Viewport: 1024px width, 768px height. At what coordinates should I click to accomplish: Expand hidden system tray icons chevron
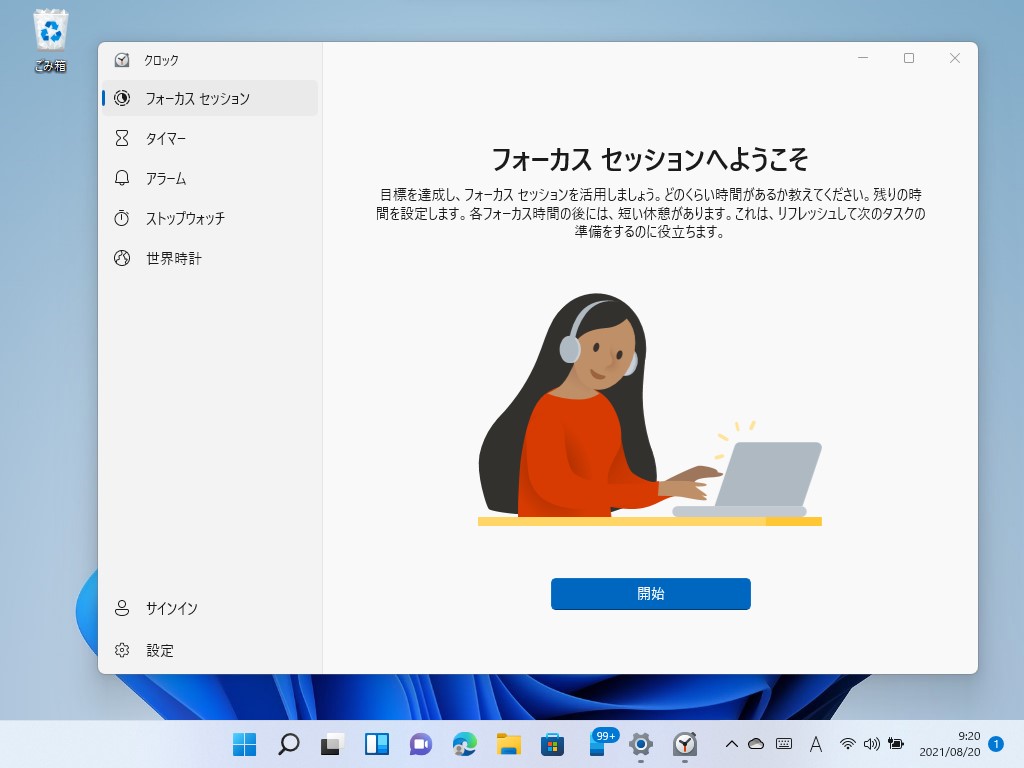coord(730,745)
